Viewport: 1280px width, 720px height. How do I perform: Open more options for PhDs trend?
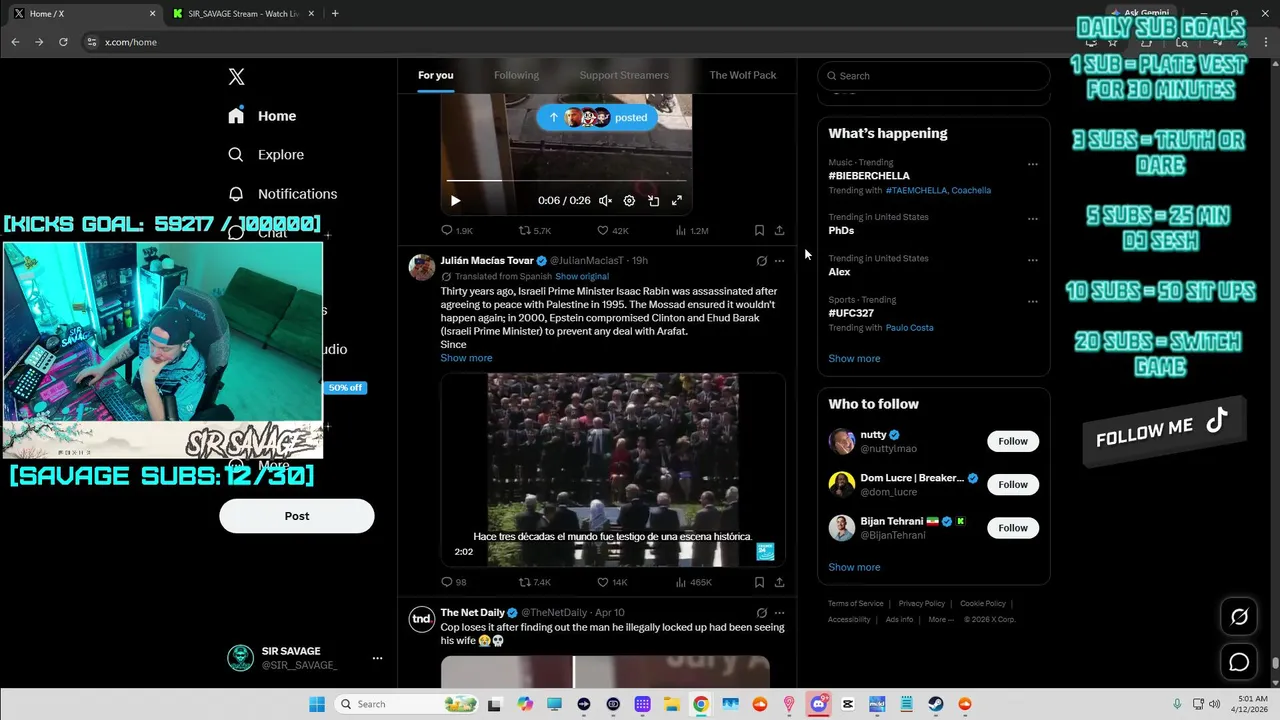[x=1033, y=219]
